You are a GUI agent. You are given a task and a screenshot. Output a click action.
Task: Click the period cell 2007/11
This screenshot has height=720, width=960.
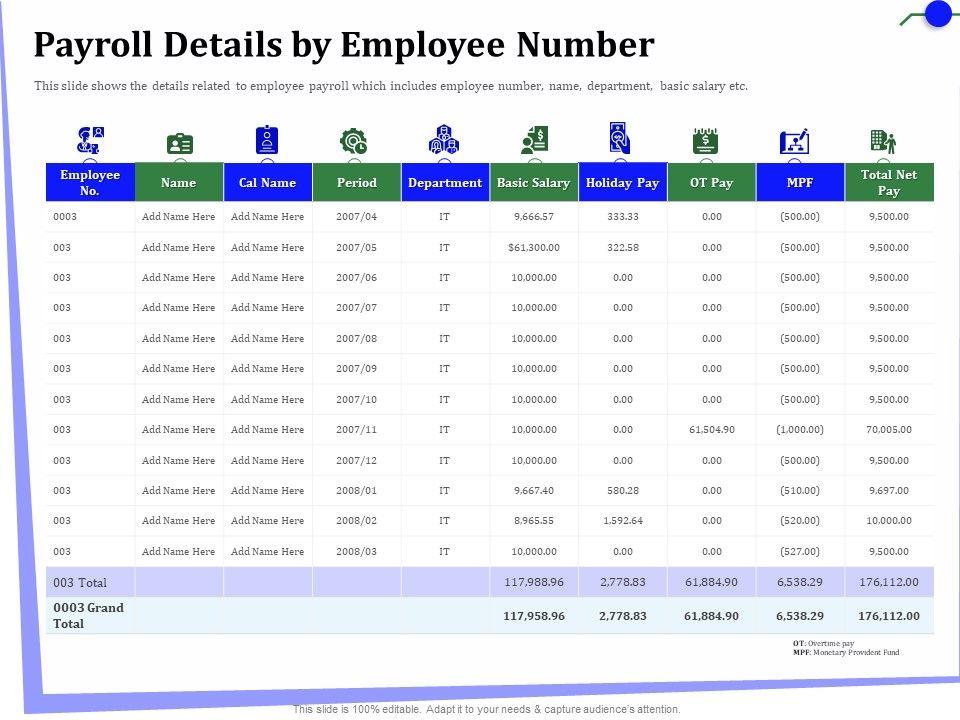point(356,430)
